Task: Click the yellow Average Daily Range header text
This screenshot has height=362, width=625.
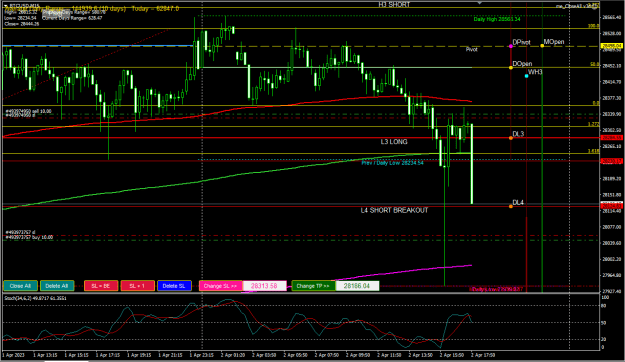Action: tap(92, 9)
